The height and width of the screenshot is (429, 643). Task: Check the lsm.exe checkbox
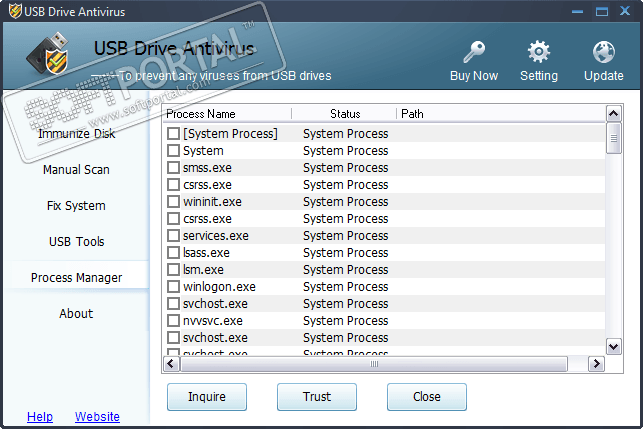(173, 269)
